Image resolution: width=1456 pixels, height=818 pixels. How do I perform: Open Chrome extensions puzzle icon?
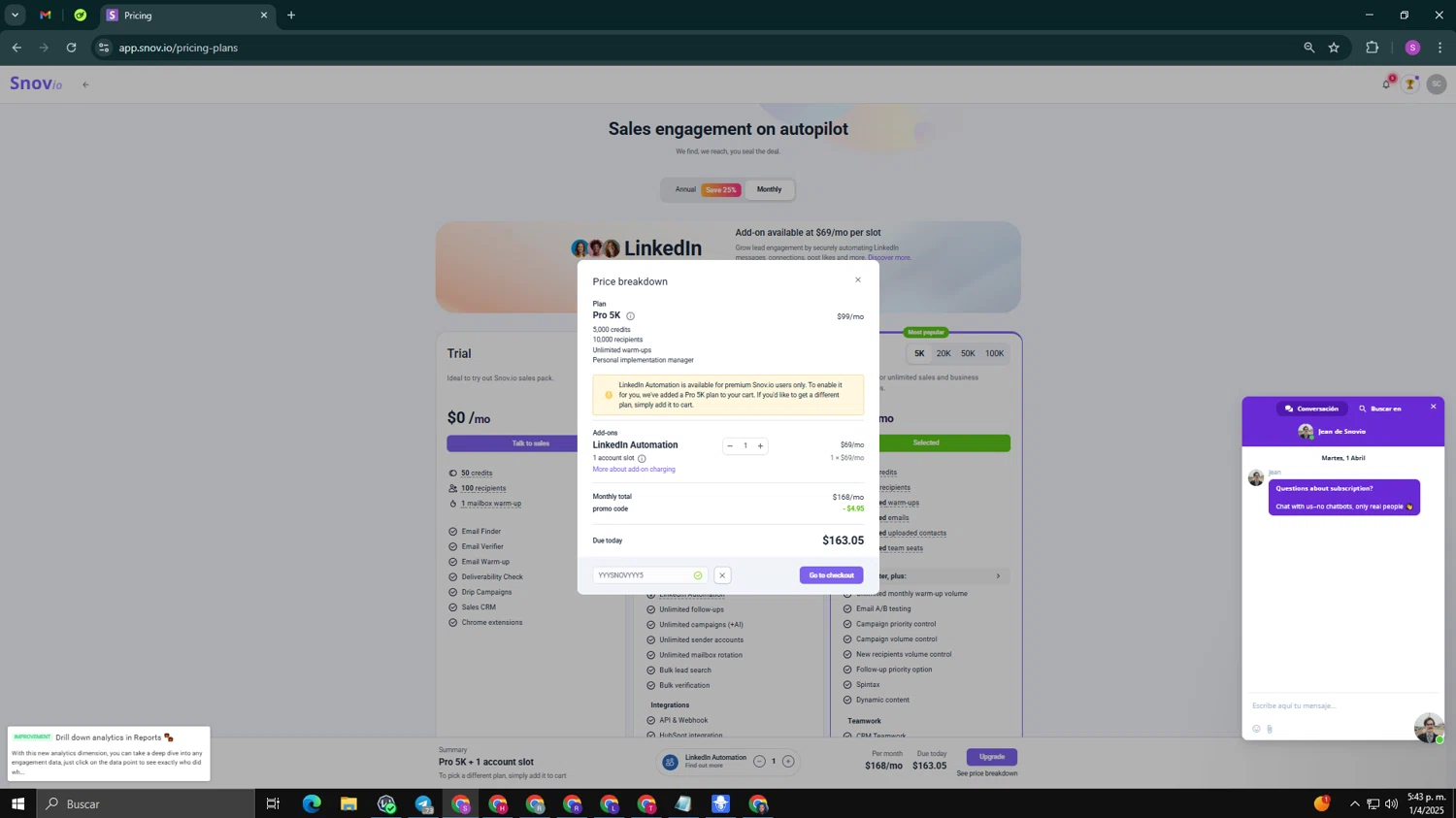tap(1372, 48)
